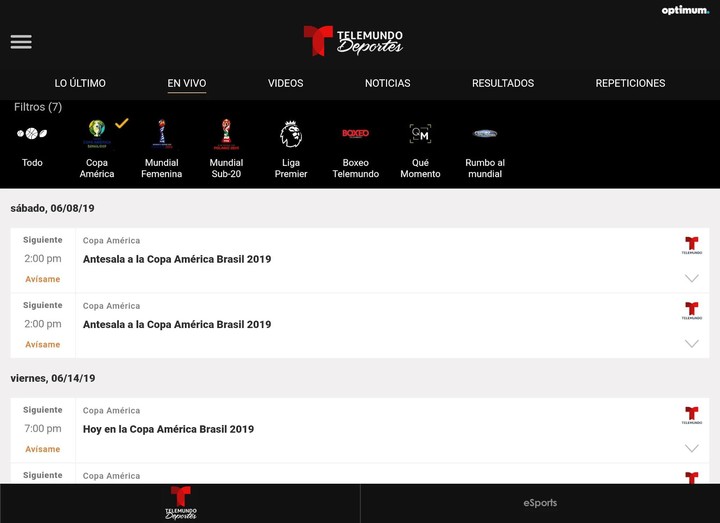Image resolution: width=720 pixels, height=523 pixels.
Task: Expand the first Antesala a la Copa América entry
Action: (x=692, y=278)
